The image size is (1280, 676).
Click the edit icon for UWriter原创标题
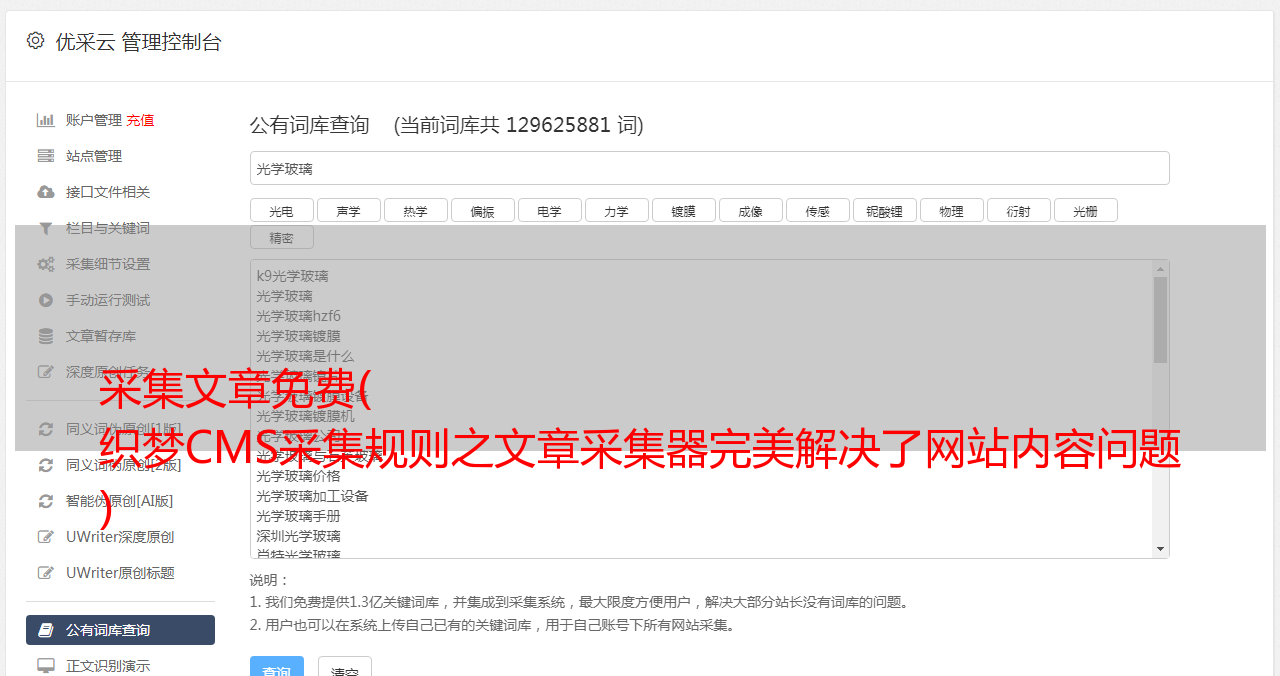(x=45, y=573)
